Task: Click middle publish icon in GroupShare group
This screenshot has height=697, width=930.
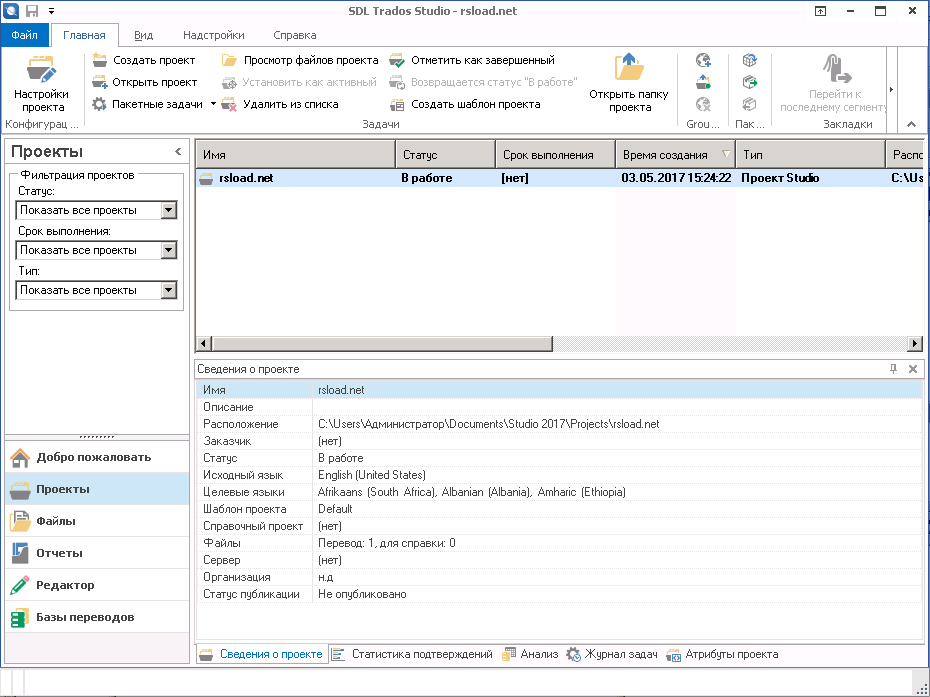Action: 703,82
